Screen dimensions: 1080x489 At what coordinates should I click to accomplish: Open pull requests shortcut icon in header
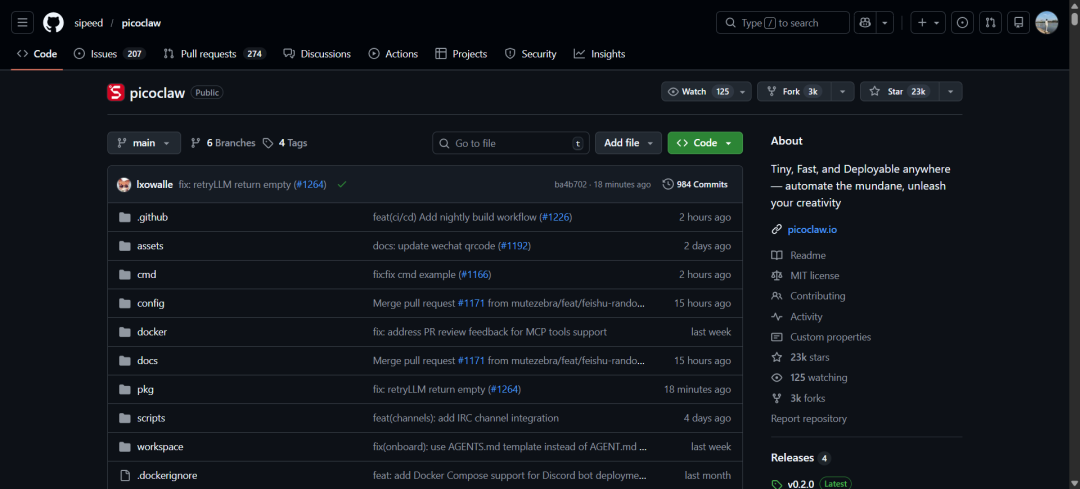click(x=990, y=23)
